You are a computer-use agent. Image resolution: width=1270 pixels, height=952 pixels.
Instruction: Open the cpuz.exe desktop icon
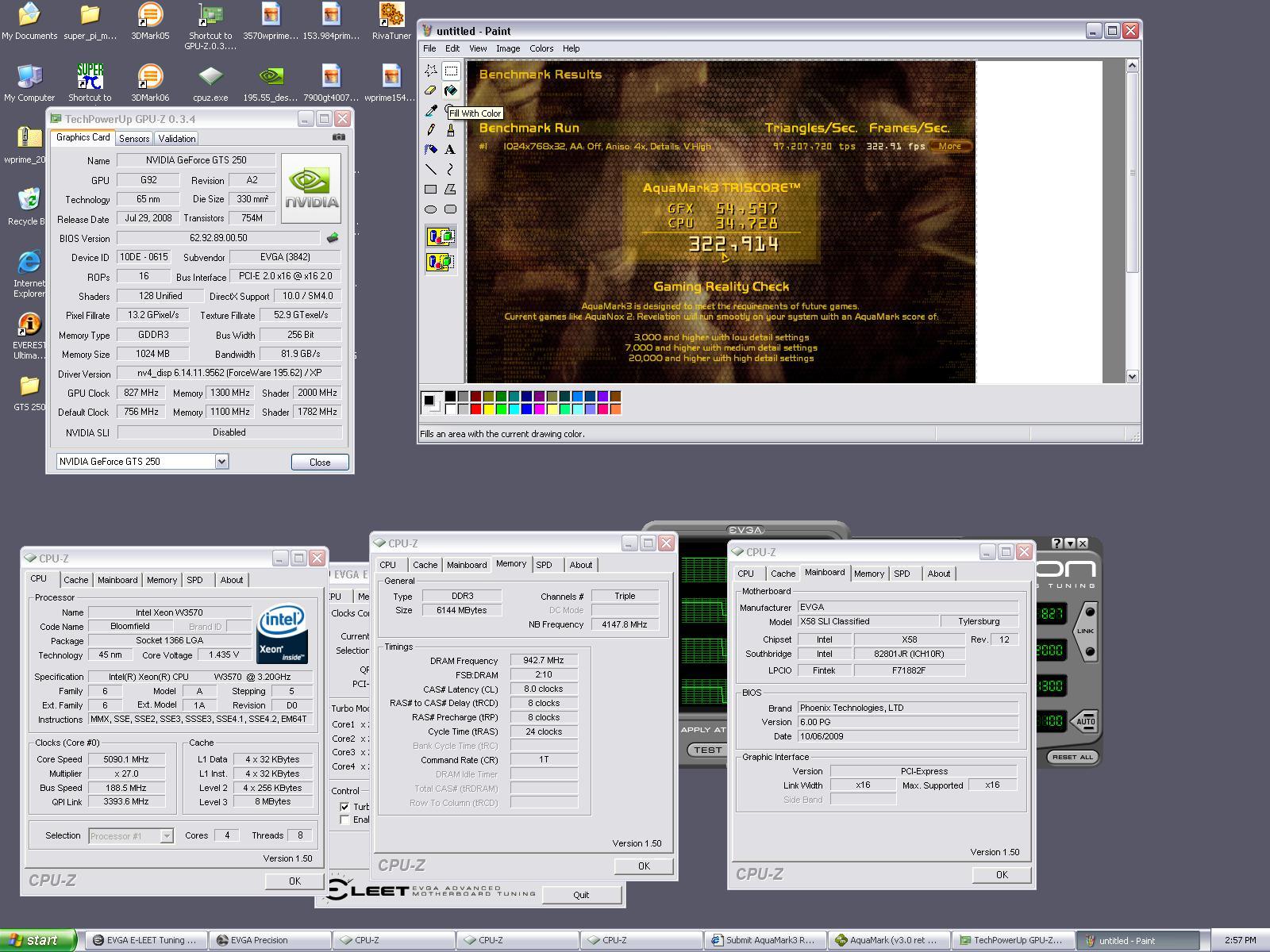tap(210, 83)
